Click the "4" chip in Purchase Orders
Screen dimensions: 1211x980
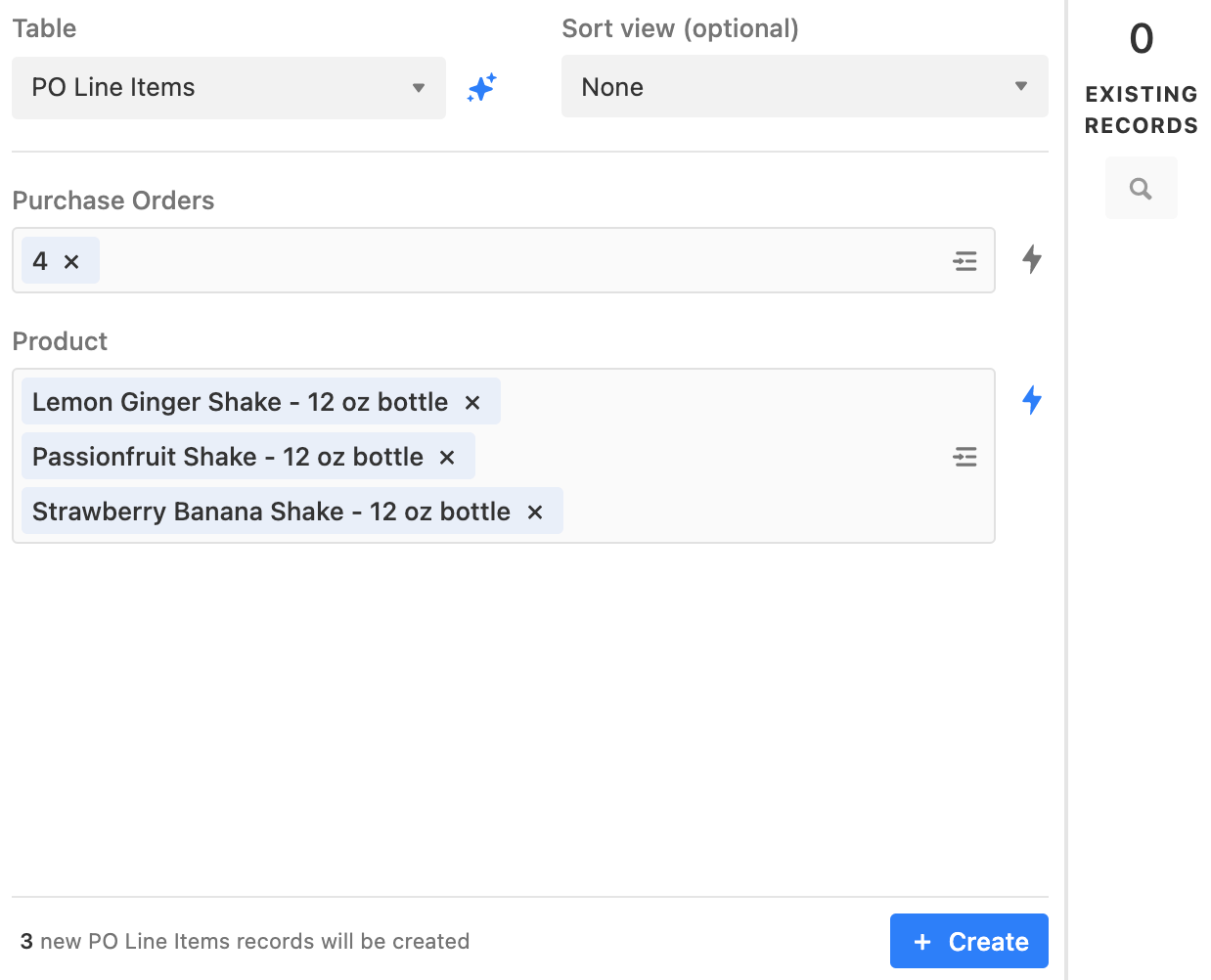tap(40, 261)
